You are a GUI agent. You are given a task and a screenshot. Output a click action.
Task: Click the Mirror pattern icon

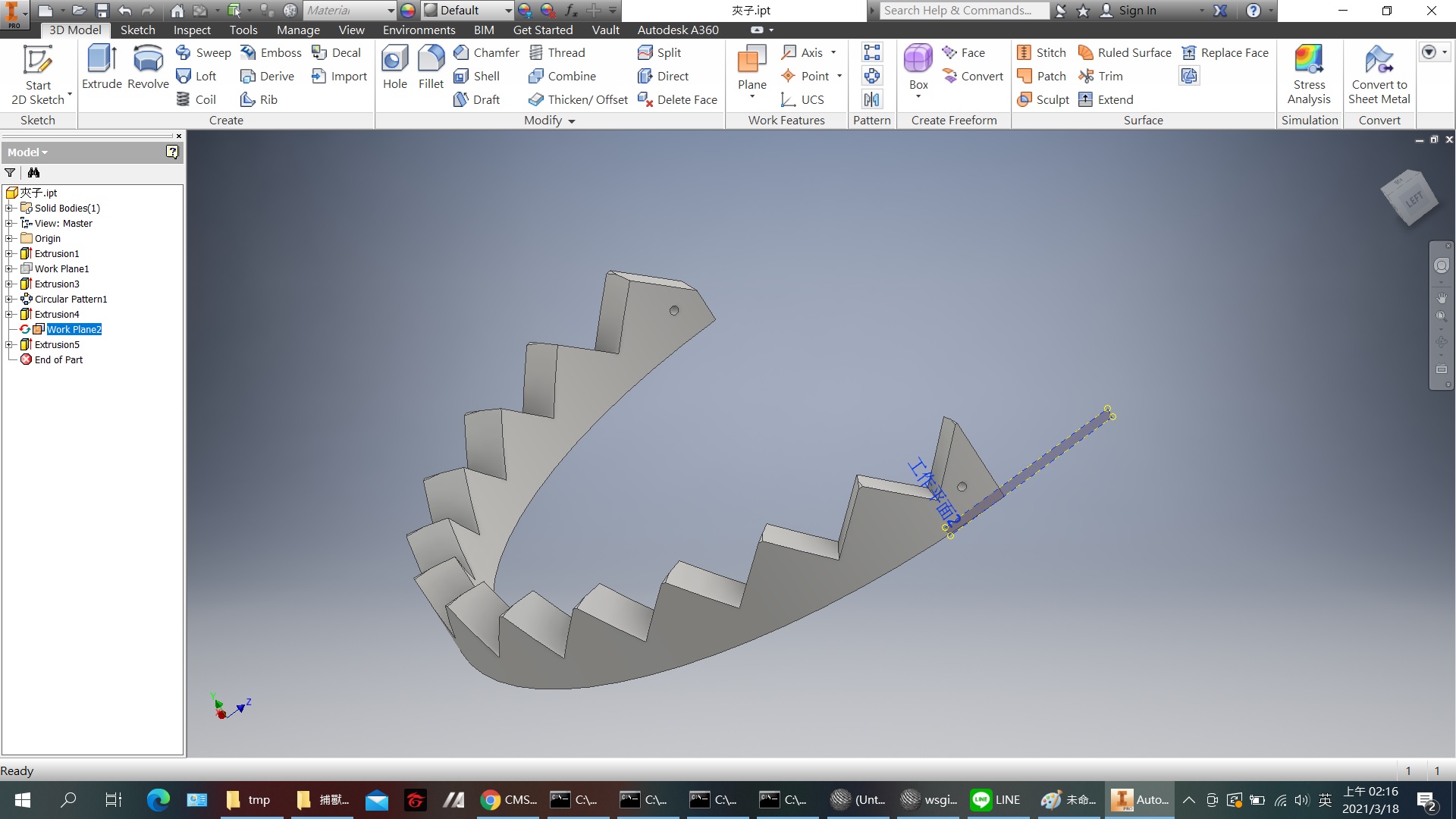[x=872, y=99]
